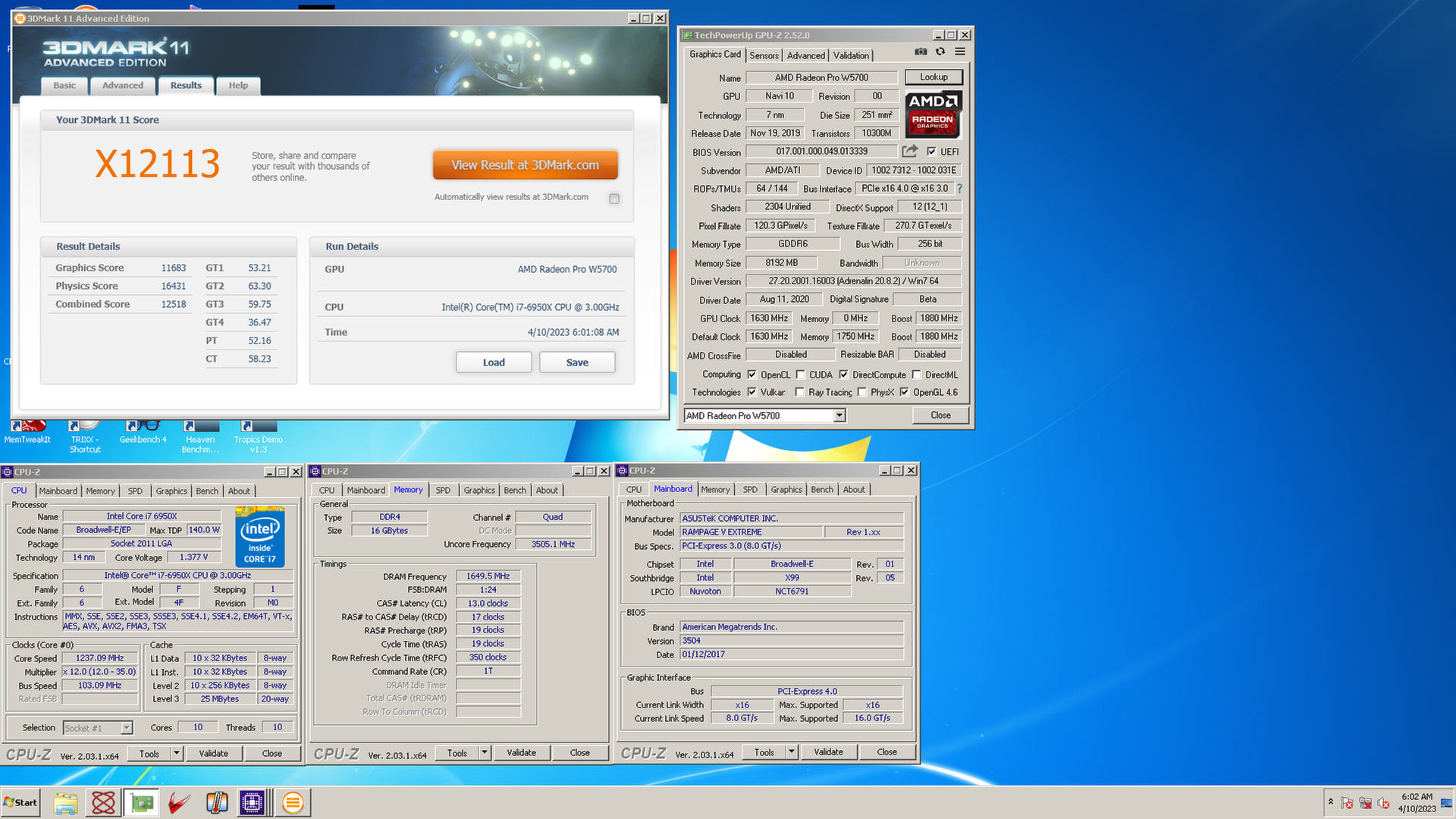
Task: Open the Tropics Demo v1.3 desktop icon
Action: [x=258, y=438]
